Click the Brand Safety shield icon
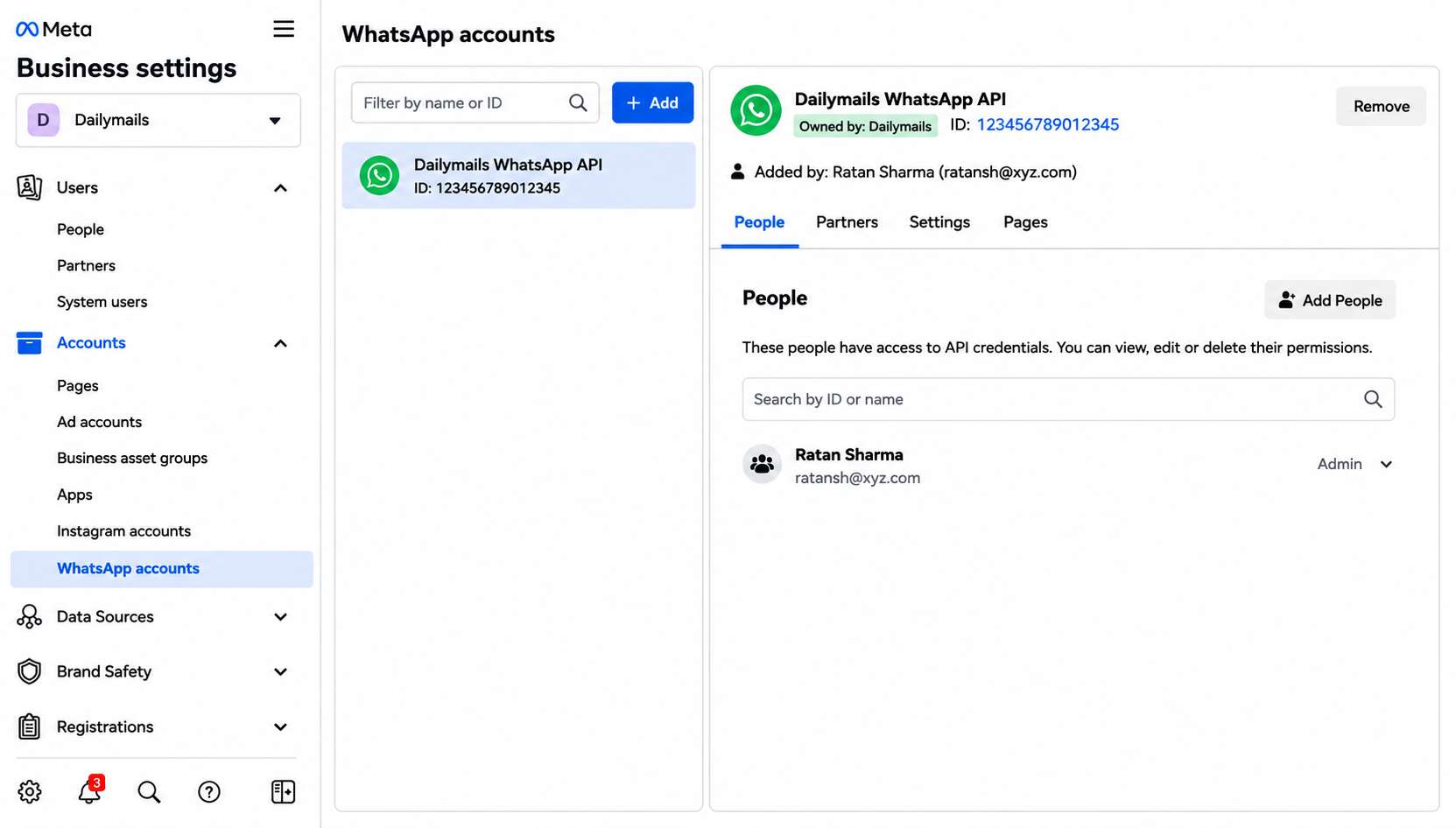The image size is (1456, 828). [29, 671]
